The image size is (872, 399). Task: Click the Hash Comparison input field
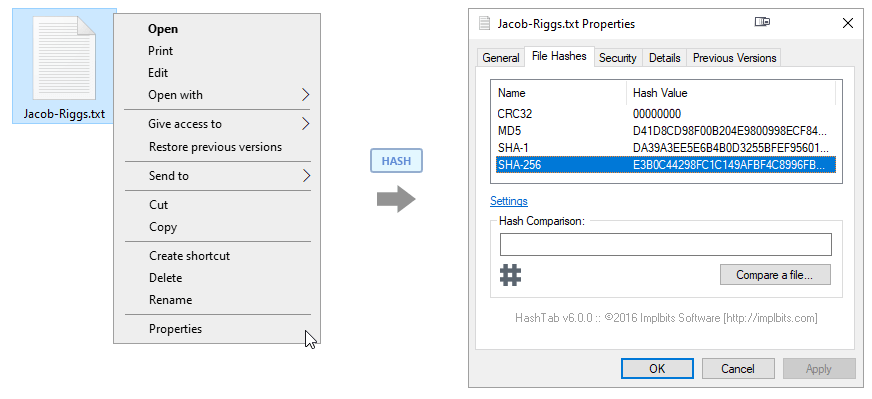pyautogui.click(x=666, y=244)
